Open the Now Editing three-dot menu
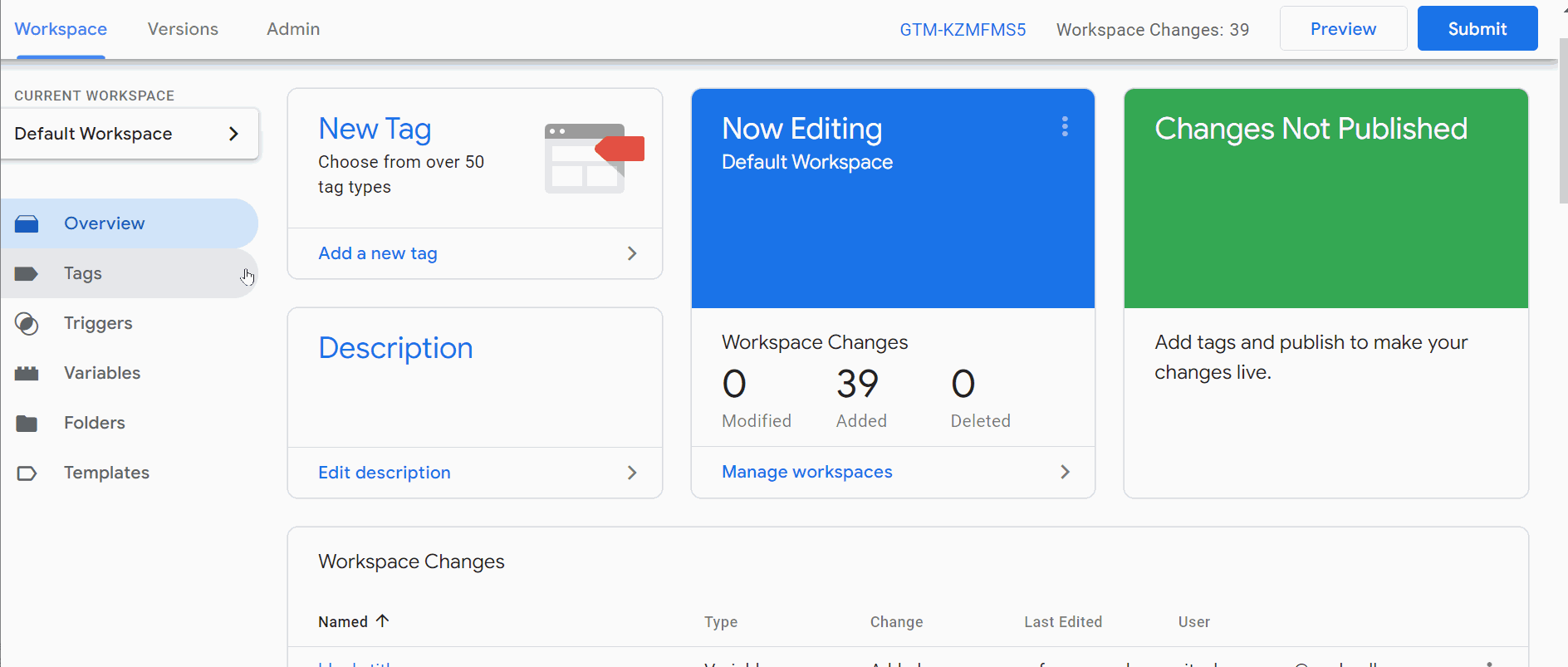Image resolution: width=1568 pixels, height=667 pixels. tap(1065, 126)
